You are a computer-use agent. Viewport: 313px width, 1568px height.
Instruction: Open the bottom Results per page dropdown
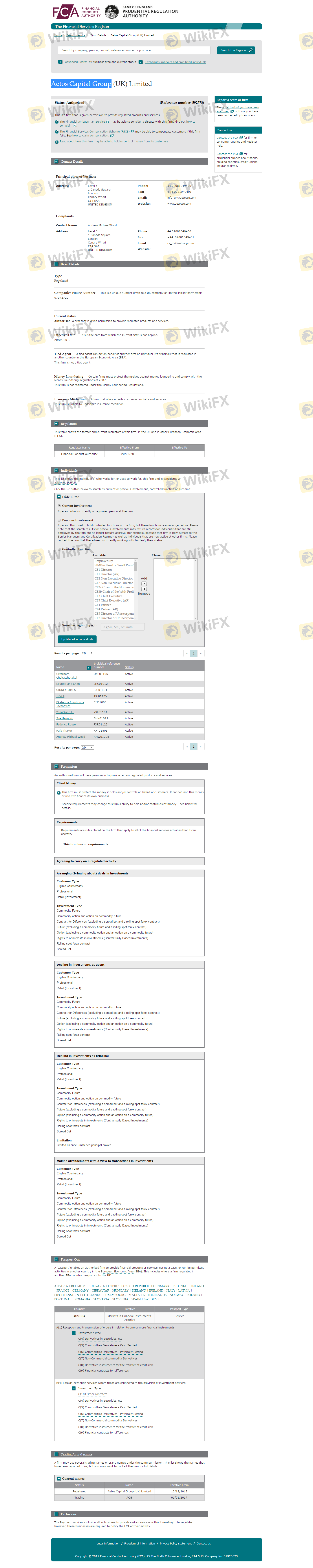(x=87, y=747)
